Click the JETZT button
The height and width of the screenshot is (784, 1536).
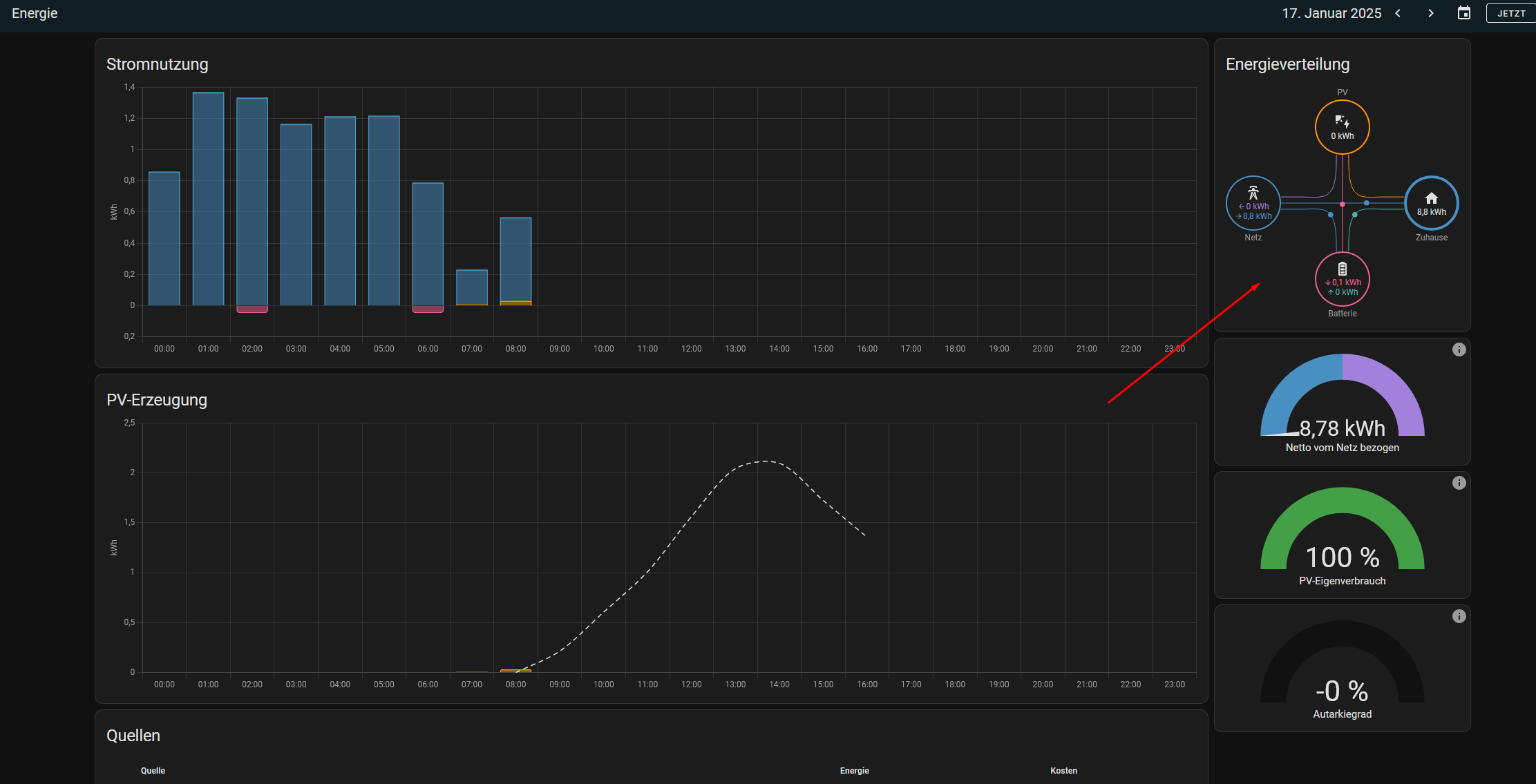pyautogui.click(x=1511, y=13)
